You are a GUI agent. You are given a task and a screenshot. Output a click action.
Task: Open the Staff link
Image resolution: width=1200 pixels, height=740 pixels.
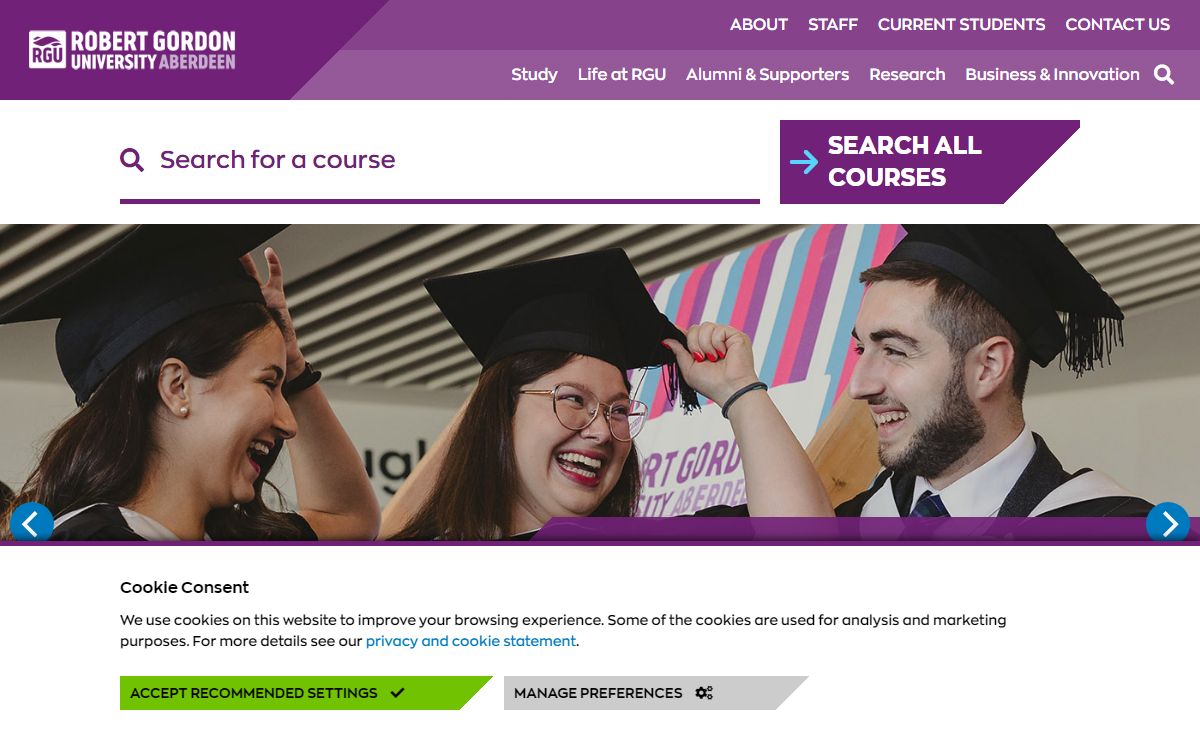tap(833, 25)
